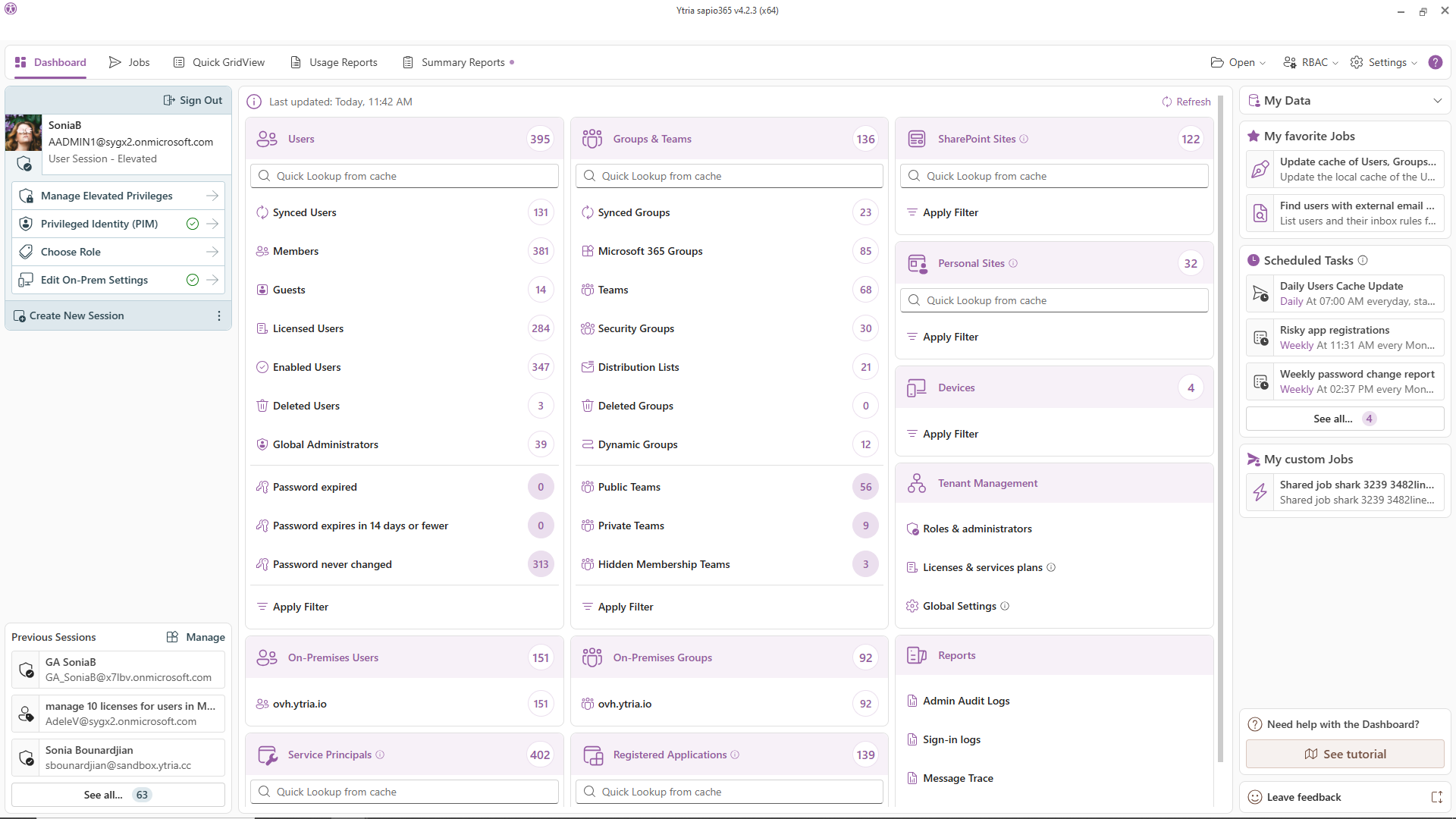
Task: Click the Personal Sites panel icon
Action: point(917,263)
